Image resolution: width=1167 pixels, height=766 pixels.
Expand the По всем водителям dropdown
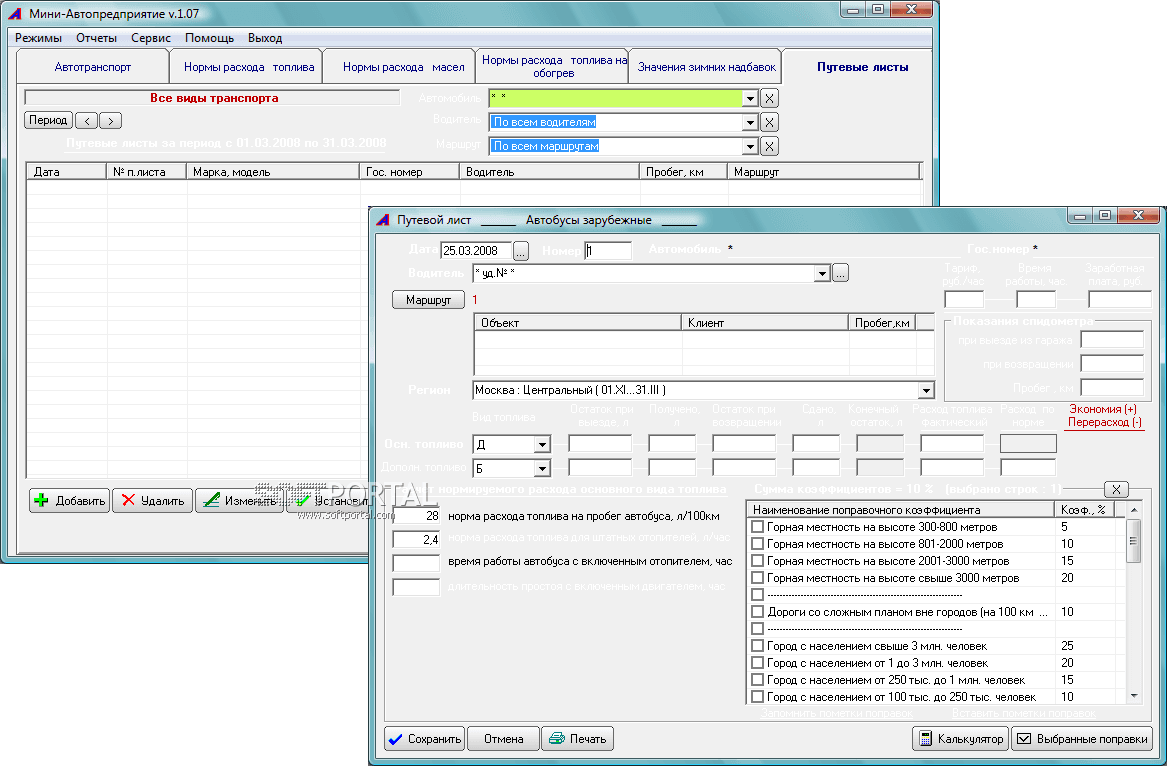(750, 122)
